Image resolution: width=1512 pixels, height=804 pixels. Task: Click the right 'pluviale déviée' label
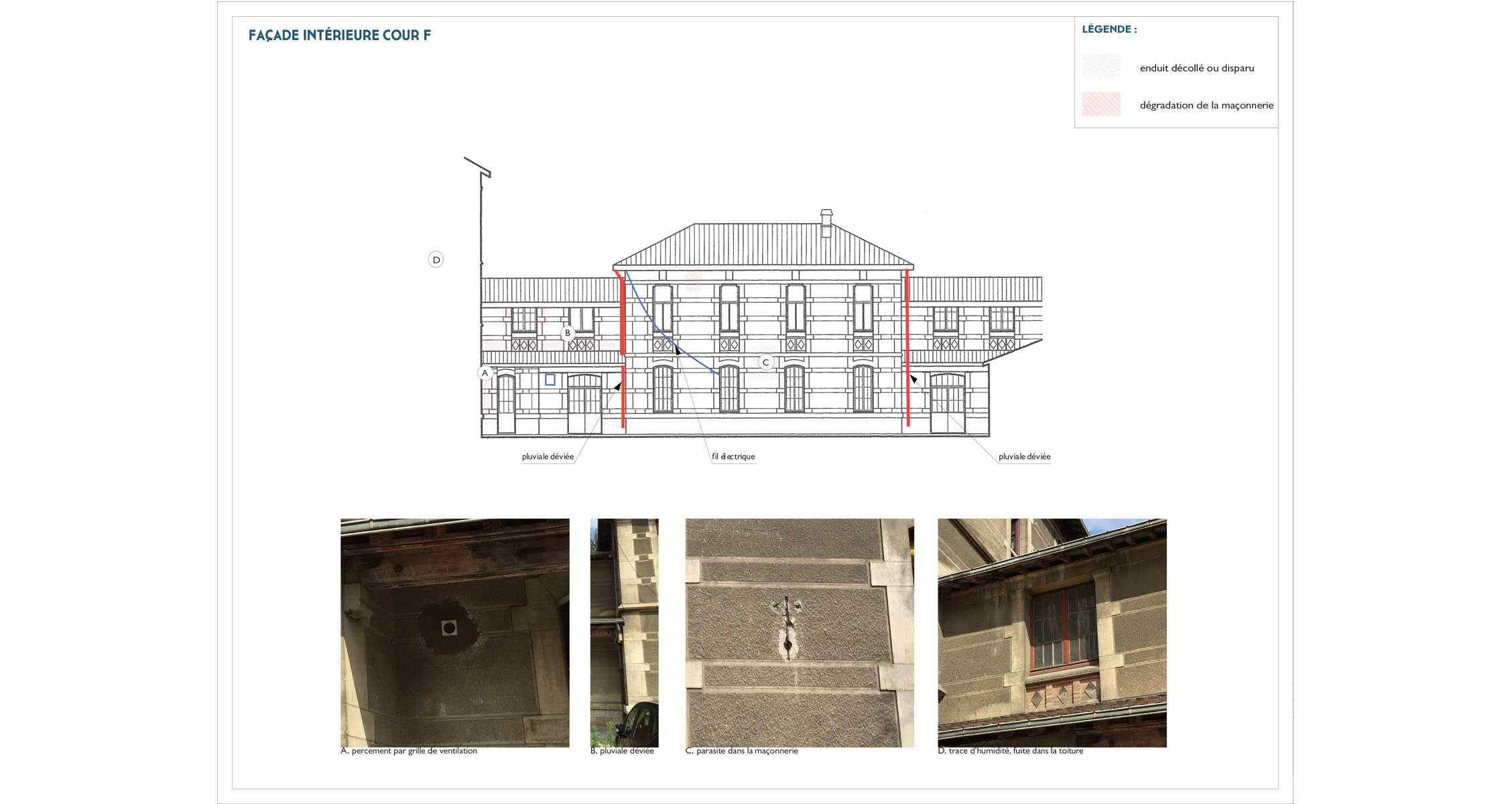click(1024, 457)
